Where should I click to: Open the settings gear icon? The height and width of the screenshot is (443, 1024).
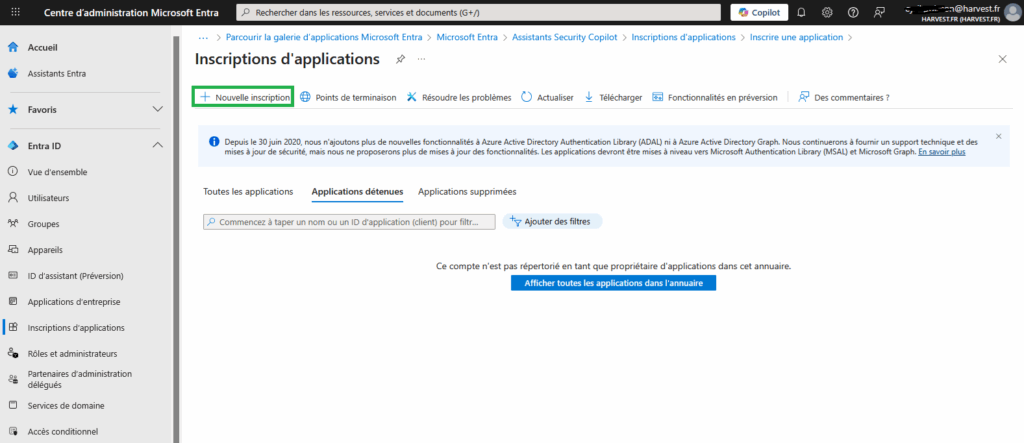[827, 13]
